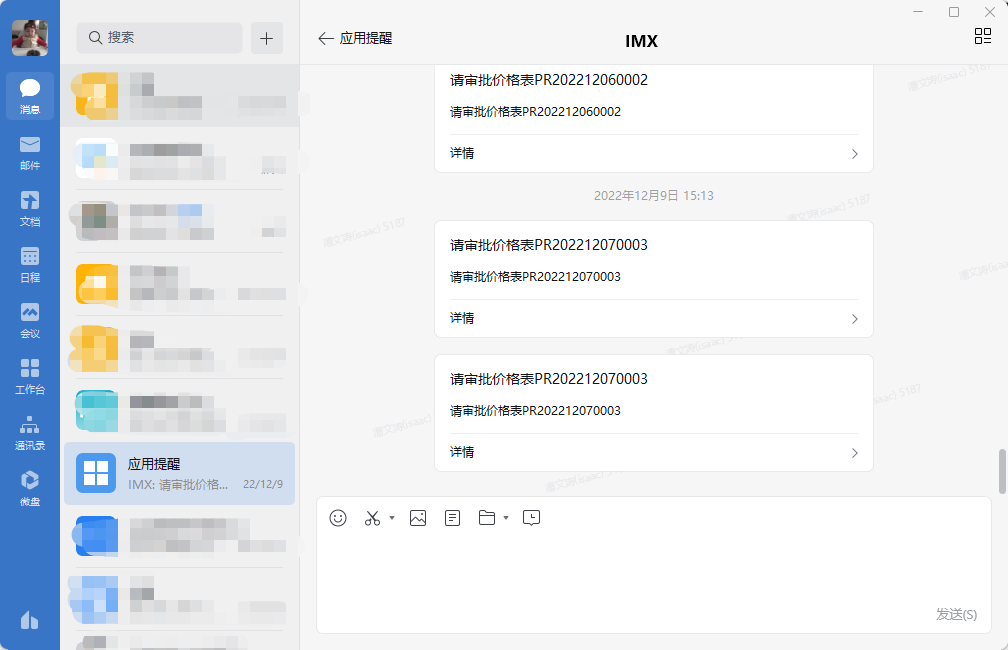Go back using 应用提醒 back arrow
Screen dimensions: 1008x650
[326, 38]
